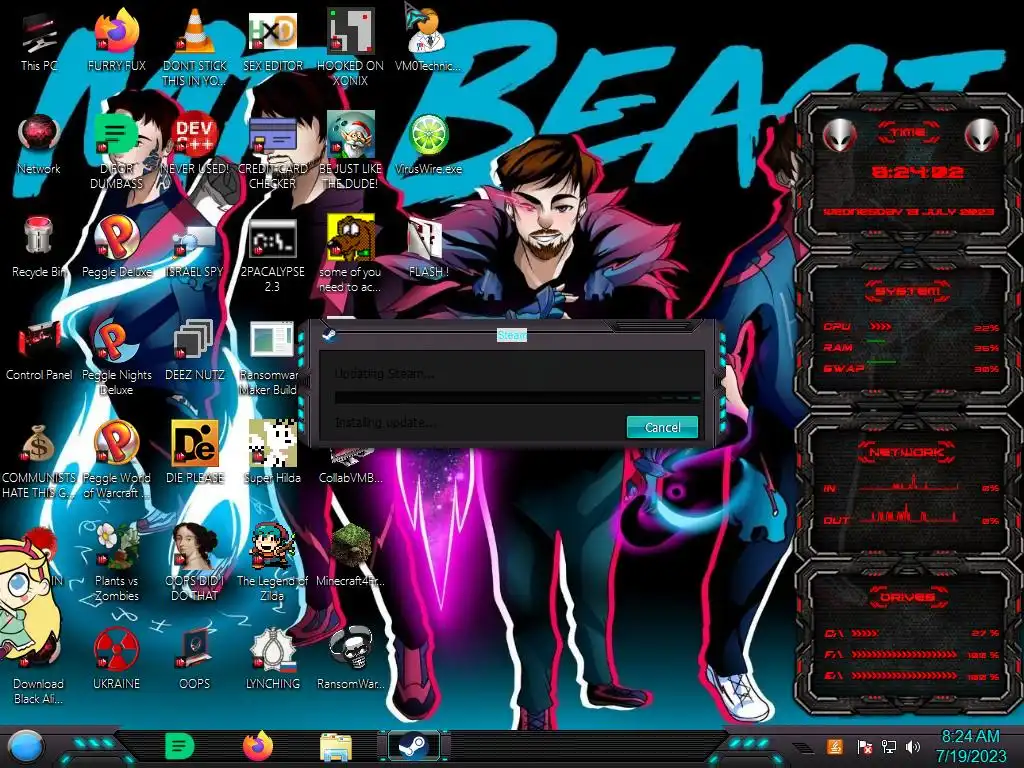Click the orange tray icon
The image size is (1024, 768).
(x=835, y=746)
